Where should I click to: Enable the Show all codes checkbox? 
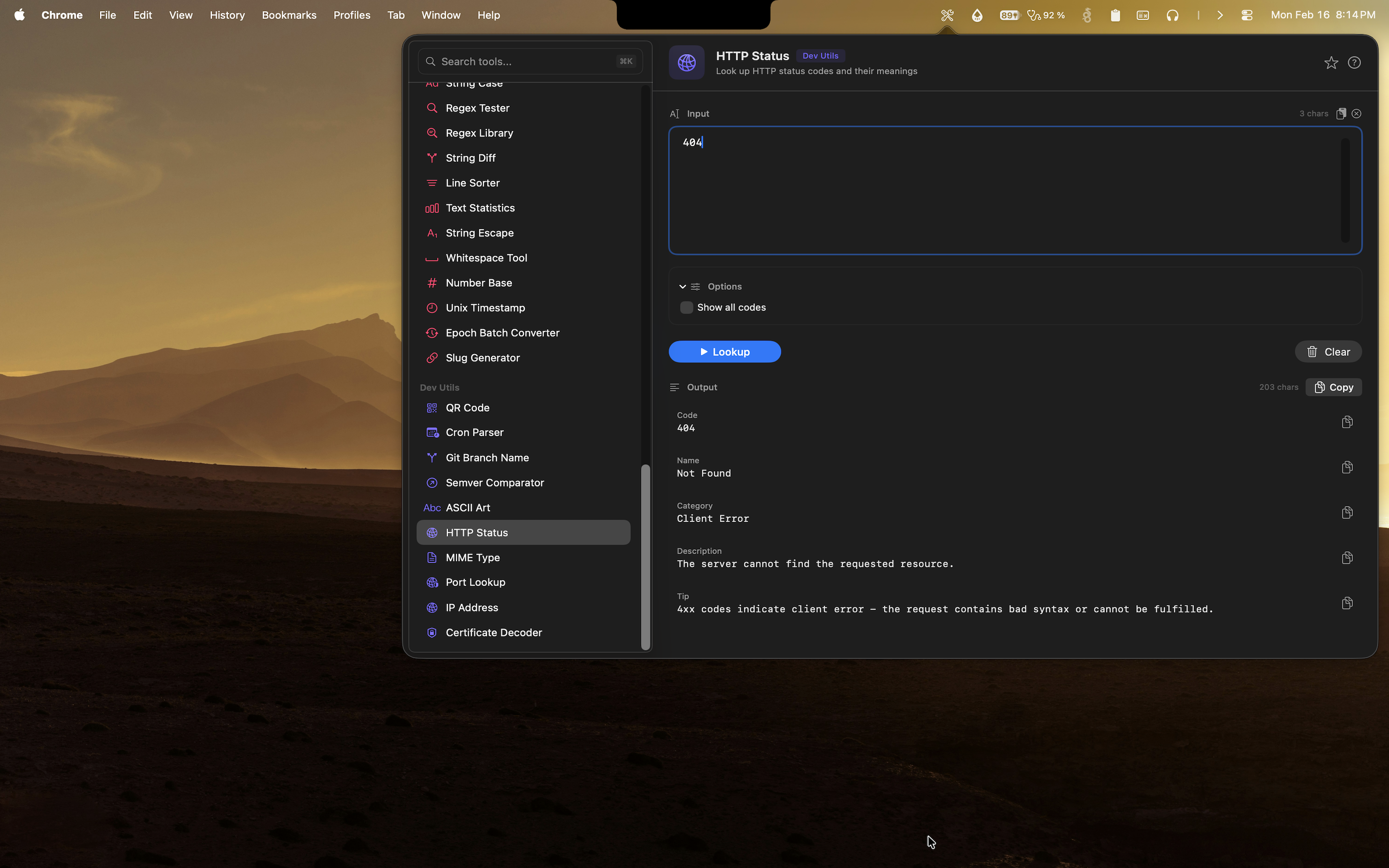(686, 308)
